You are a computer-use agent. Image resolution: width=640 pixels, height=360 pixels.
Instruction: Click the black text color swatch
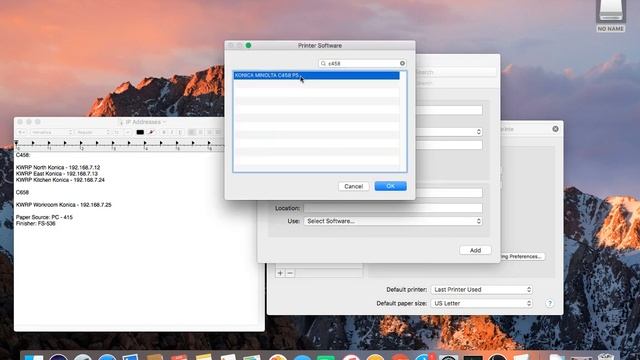(140, 132)
